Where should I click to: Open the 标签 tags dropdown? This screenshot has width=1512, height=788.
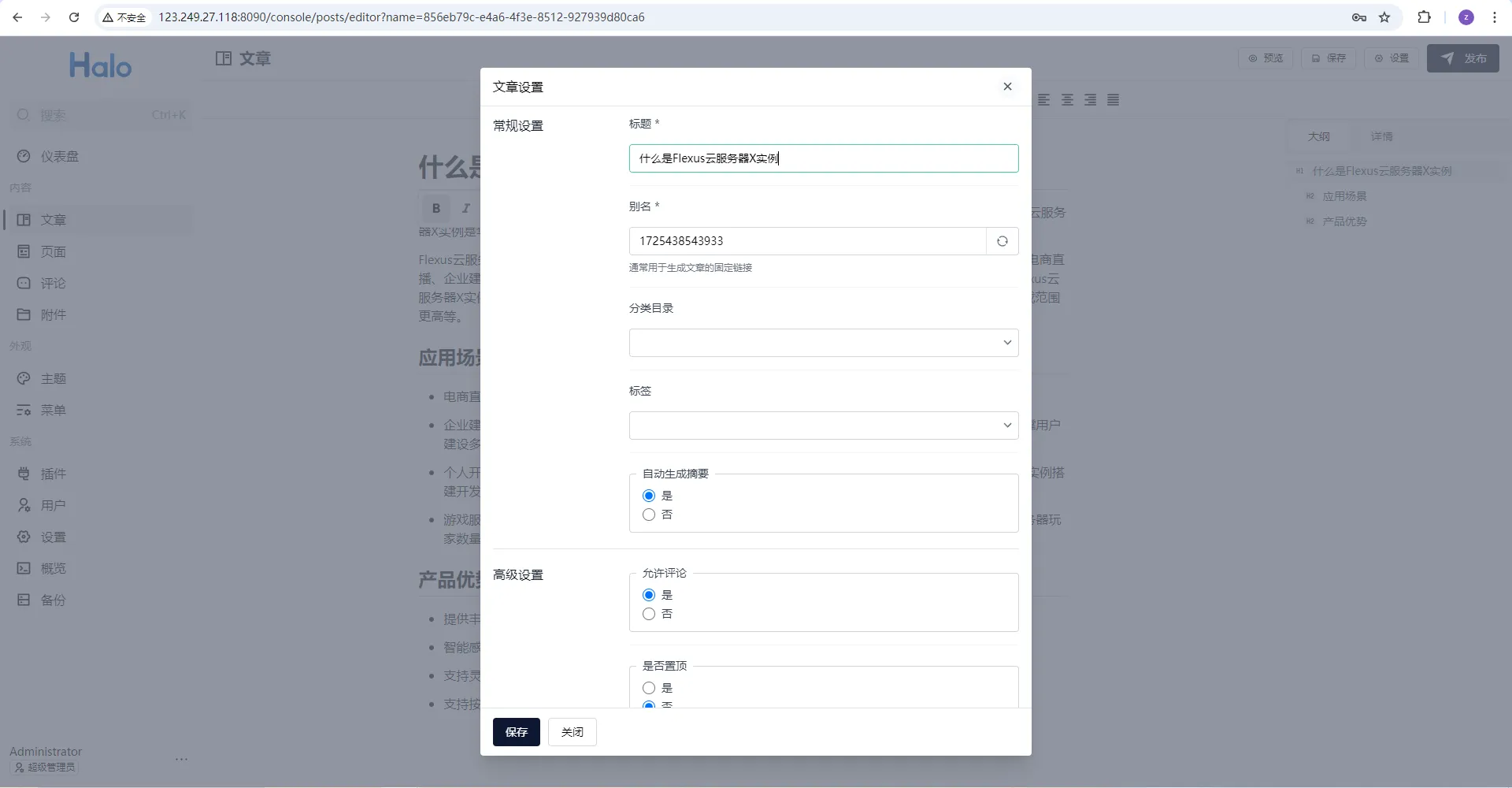point(824,426)
